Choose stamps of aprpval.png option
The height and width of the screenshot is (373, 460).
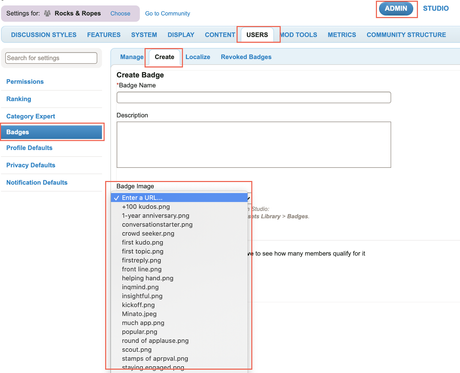point(179,359)
